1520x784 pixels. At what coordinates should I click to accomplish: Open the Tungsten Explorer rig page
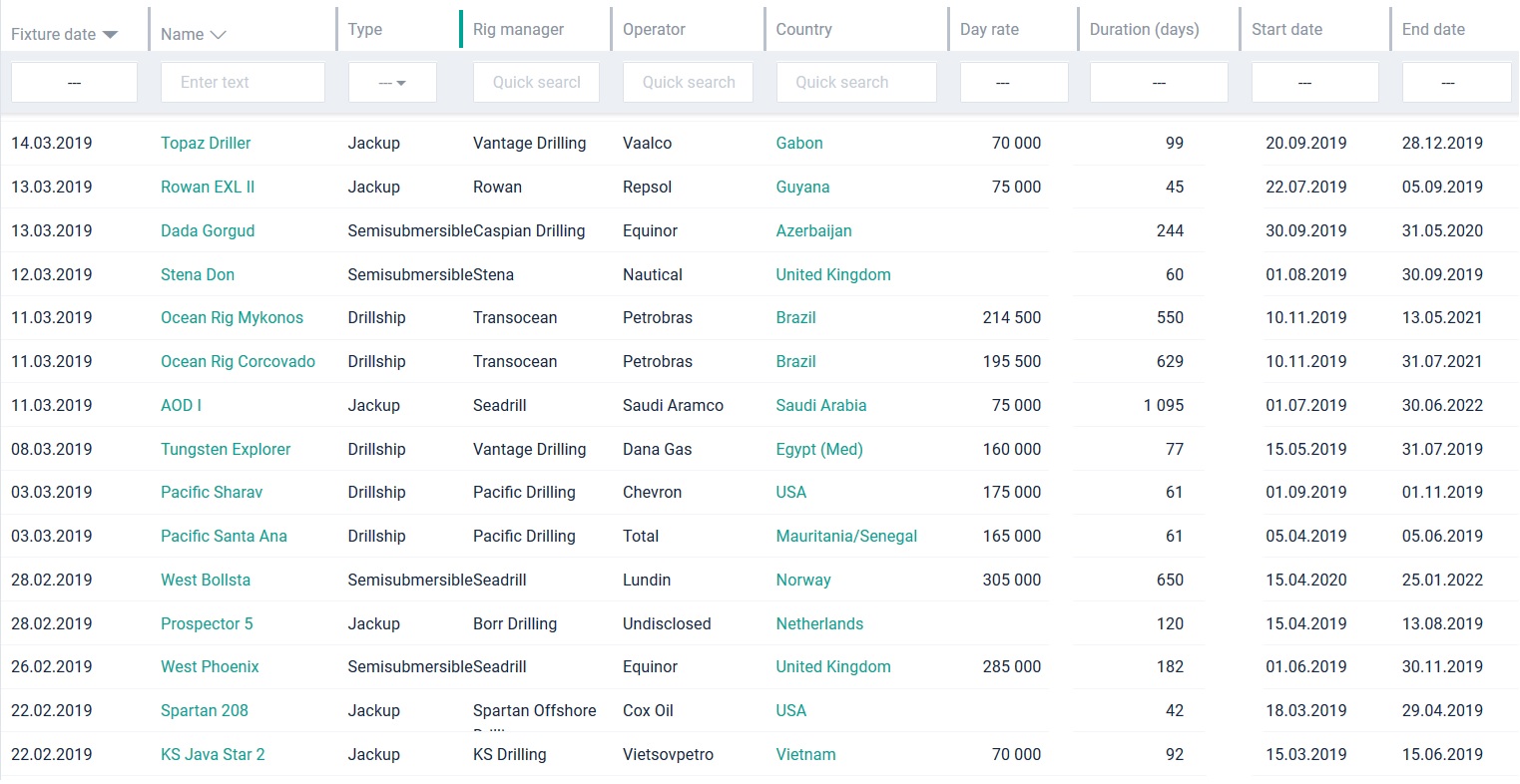coord(226,450)
